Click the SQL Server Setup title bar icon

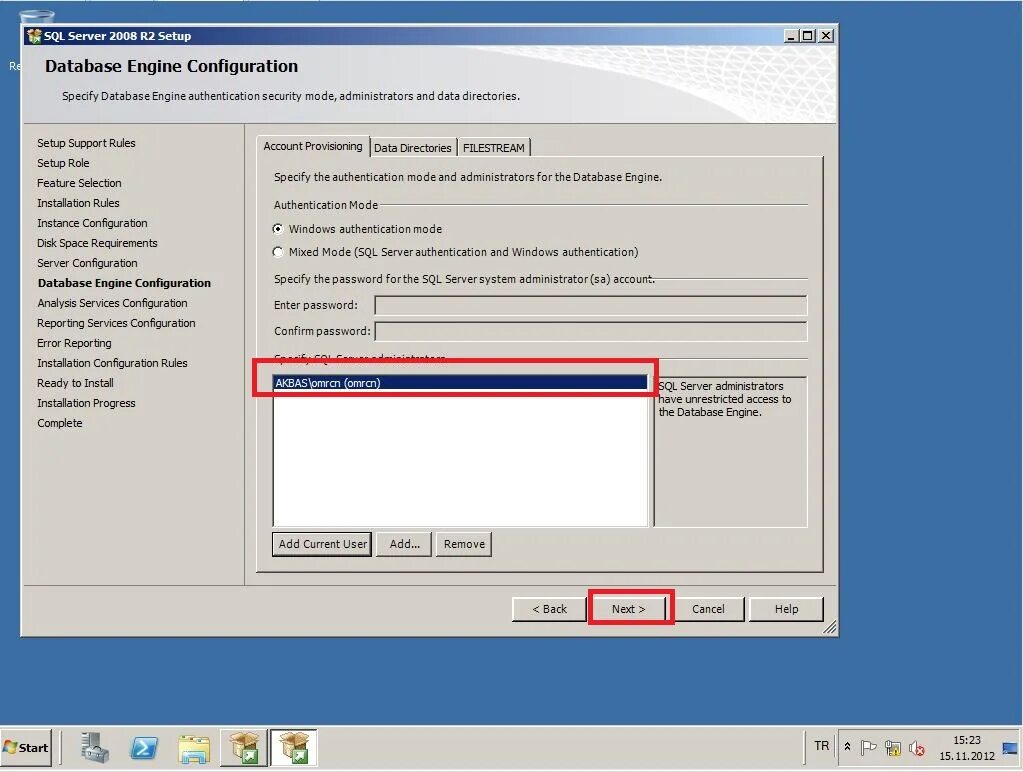pyautogui.click(x=34, y=36)
